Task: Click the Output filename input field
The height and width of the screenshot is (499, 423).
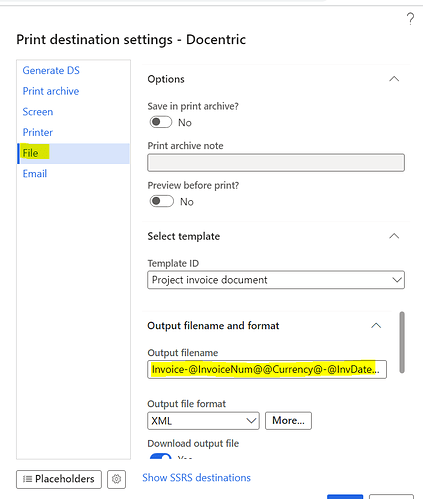Action: pos(267,369)
